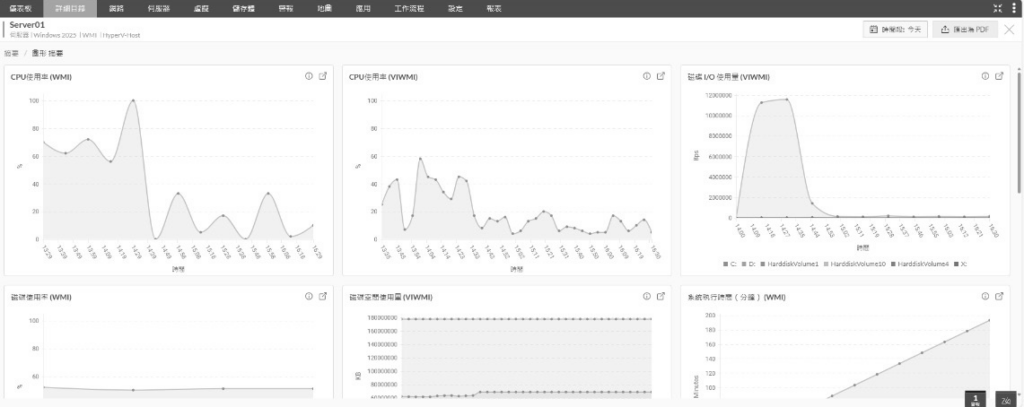1024x407 pixels.
Task: Go back via the 摘要 breadcrumb link
Action: pyautogui.click(x=12, y=54)
